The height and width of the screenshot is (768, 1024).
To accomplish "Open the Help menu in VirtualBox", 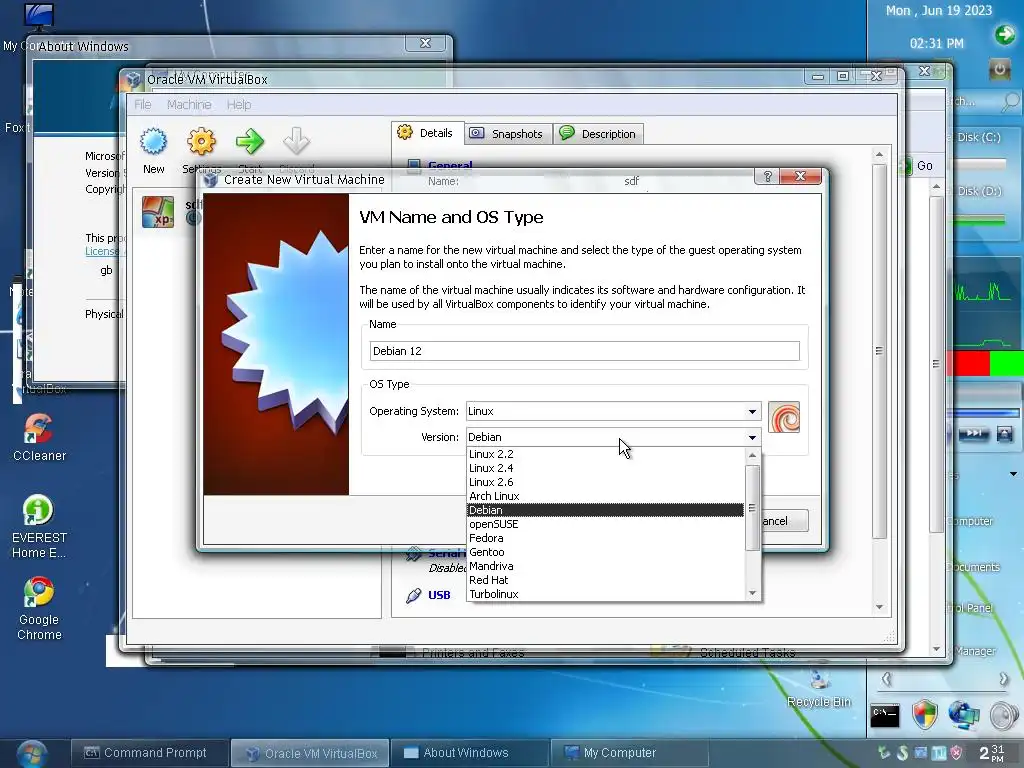I will (239, 104).
